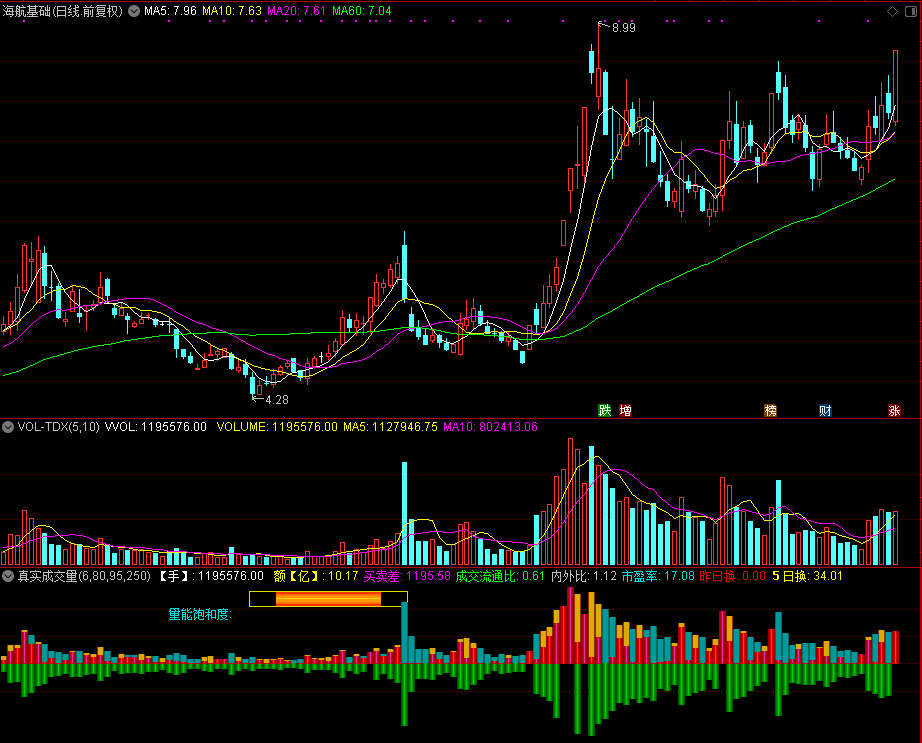Click the 昨日换: 0.00 value

click(x=733, y=576)
